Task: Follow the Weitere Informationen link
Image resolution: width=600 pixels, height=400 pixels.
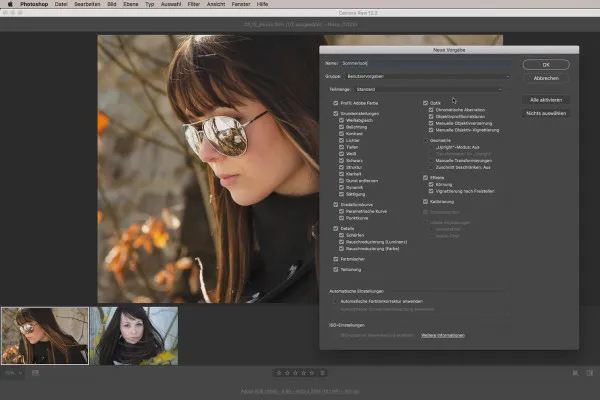Action: [x=442, y=335]
